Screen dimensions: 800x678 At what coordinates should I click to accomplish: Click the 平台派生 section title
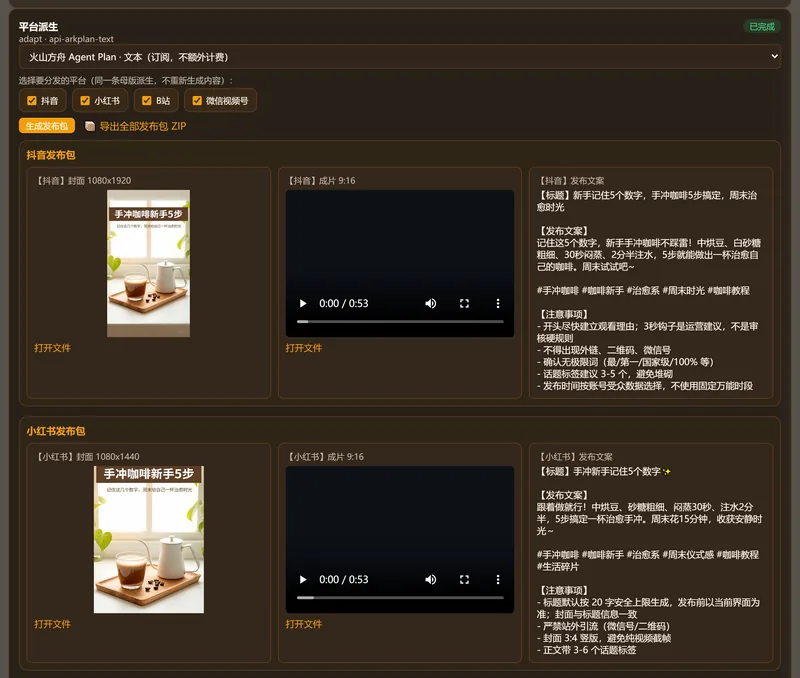coord(38,27)
